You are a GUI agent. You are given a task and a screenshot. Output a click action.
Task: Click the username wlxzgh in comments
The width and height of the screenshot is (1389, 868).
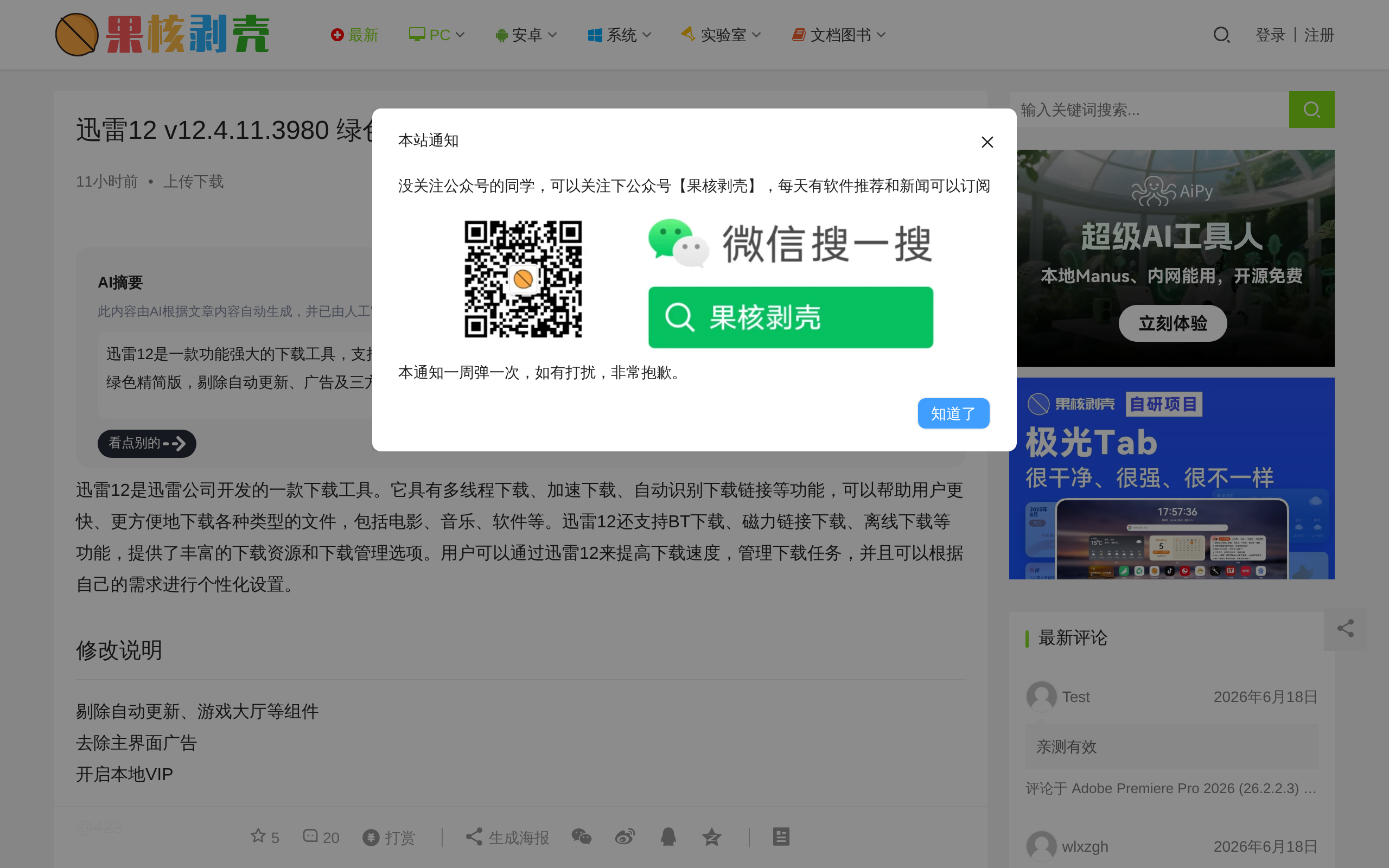click(1085, 847)
